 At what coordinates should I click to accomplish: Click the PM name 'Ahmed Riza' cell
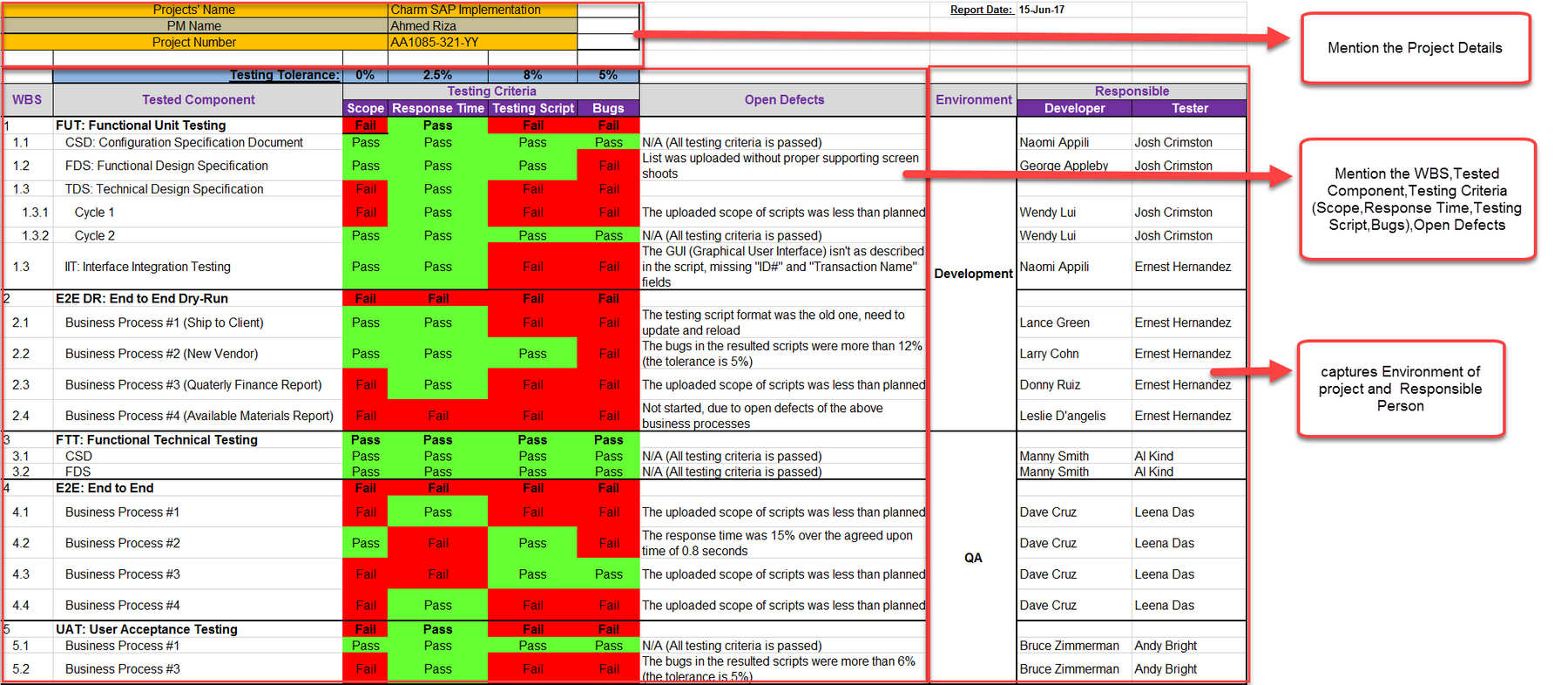[482, 26]
